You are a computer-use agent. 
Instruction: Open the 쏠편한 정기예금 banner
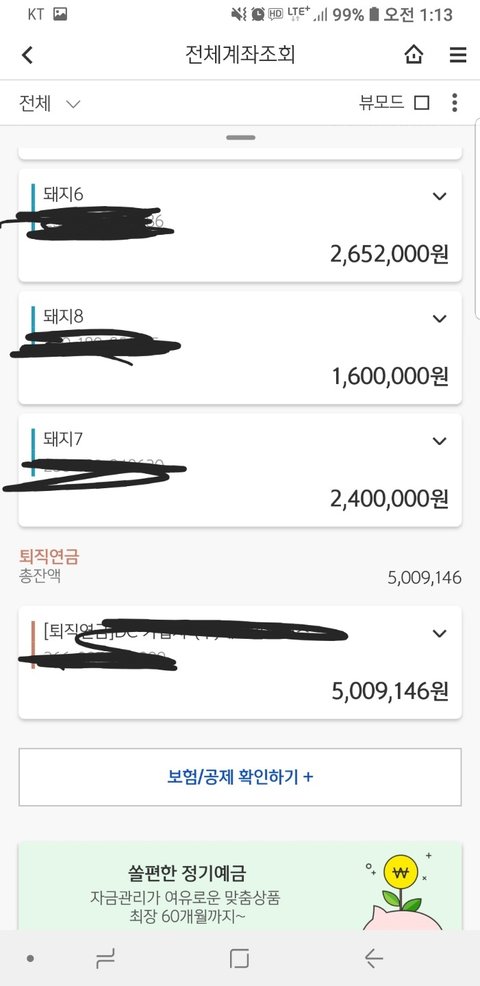(x=240, y=887)
